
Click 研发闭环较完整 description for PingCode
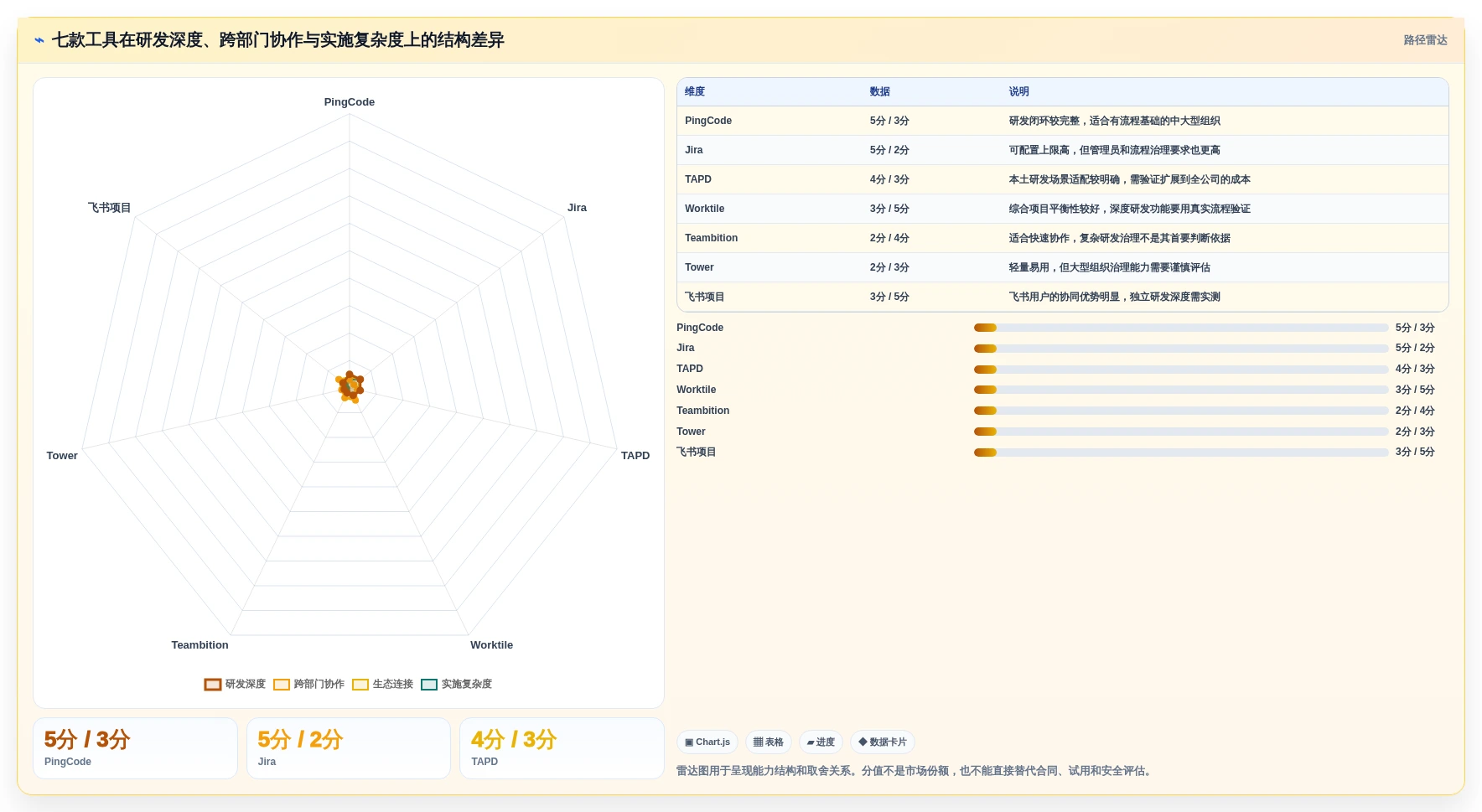(x=1114, y=121)
